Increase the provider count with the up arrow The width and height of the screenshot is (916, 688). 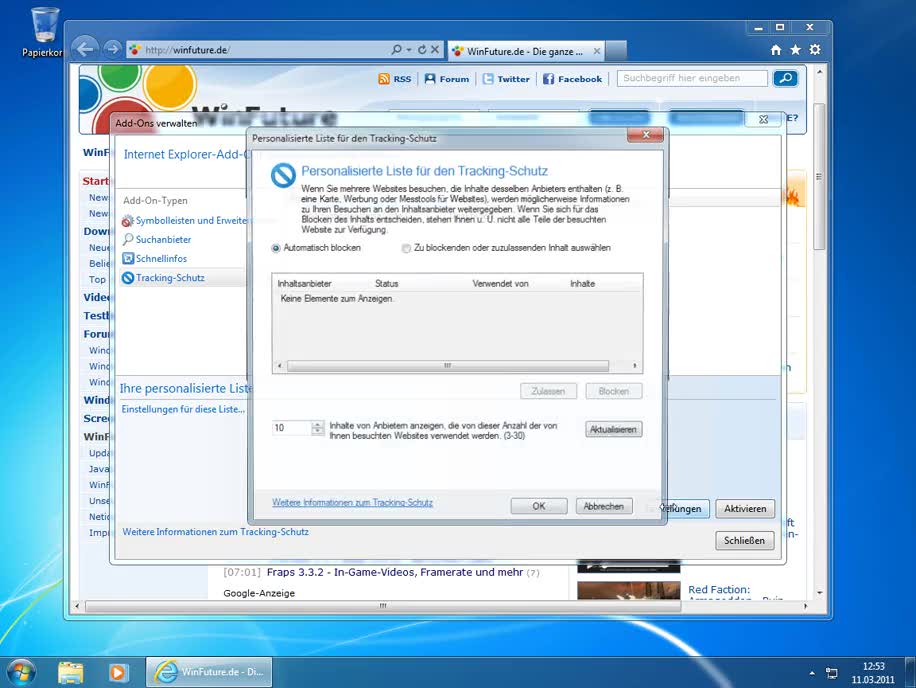[318, 425]
